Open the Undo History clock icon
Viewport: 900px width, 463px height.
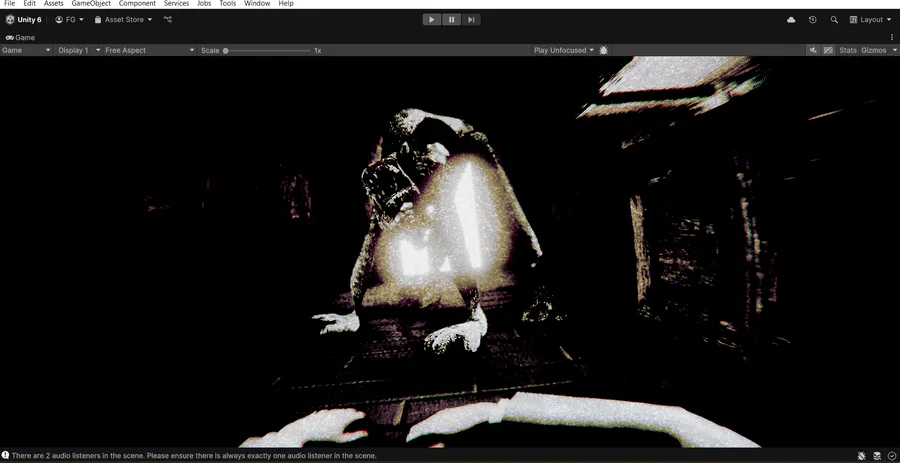(813, 20)
